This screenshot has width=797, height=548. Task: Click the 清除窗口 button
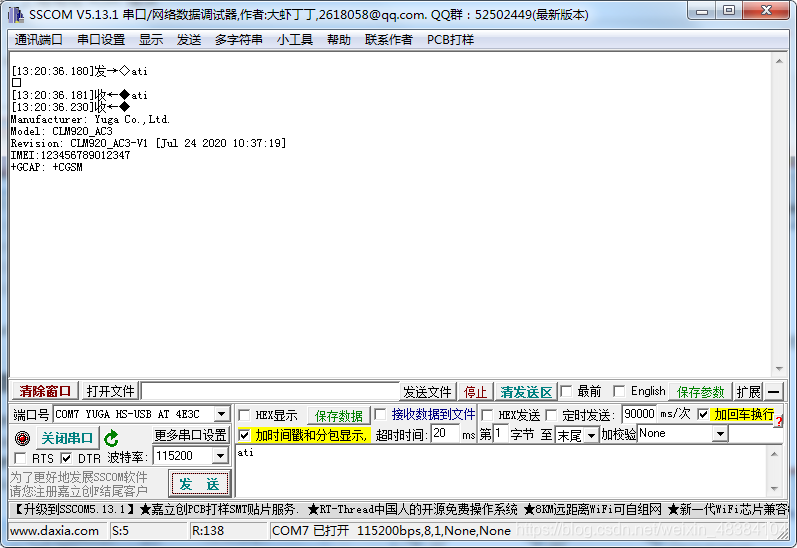click(x=45, y=391)
